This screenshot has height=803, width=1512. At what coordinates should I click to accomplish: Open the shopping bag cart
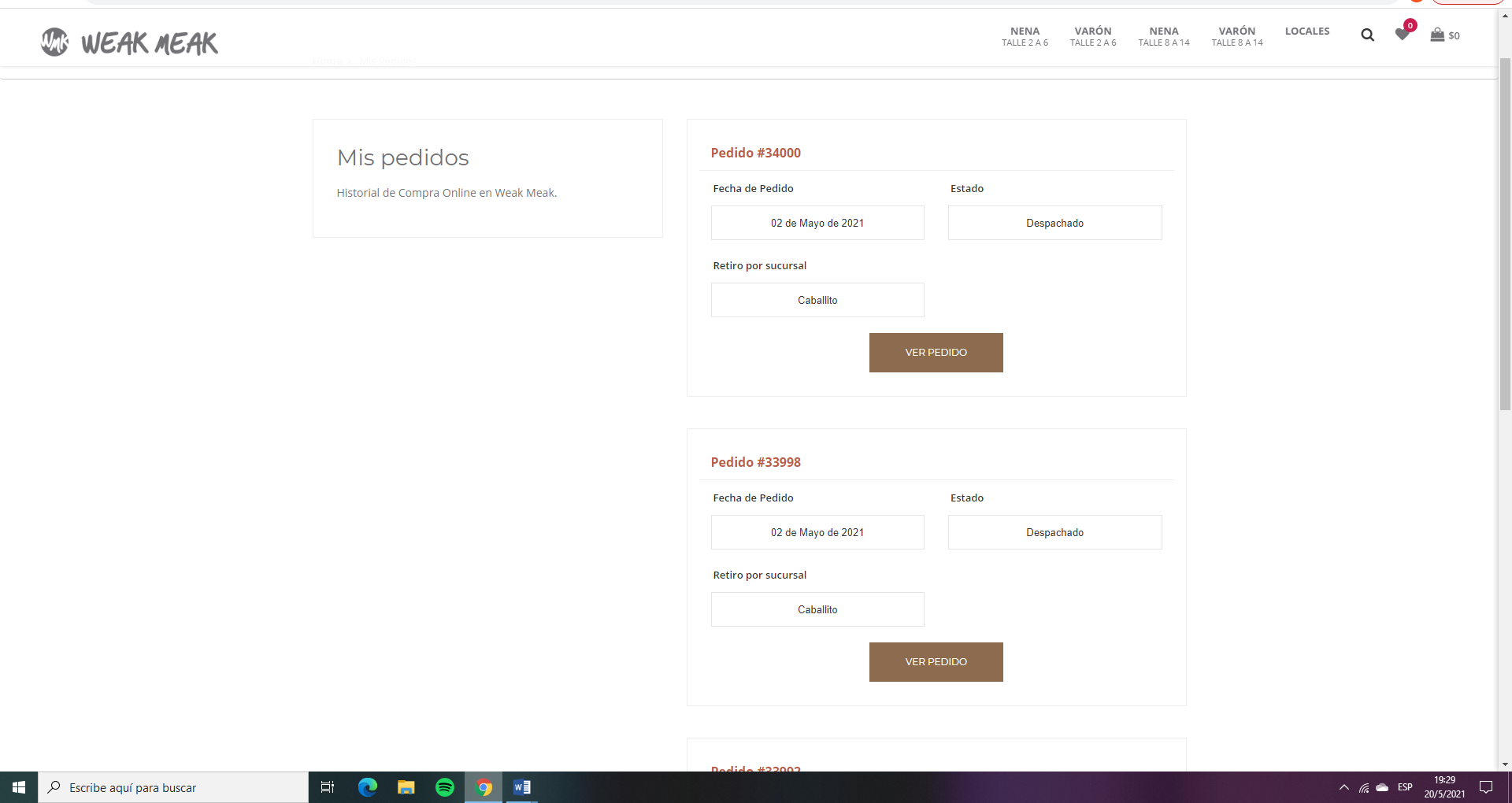[x=1438, y=35]
